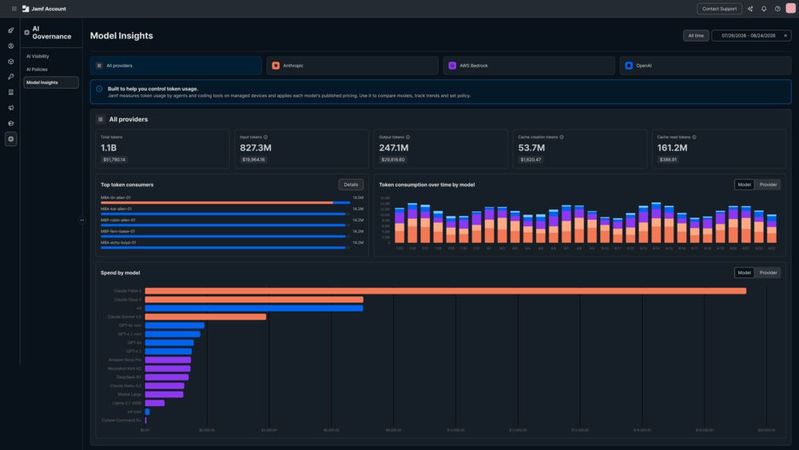Click the icon beside All providers section heading
The width and height of the screenshot is (799, 450).
click(x=100, y=119)
